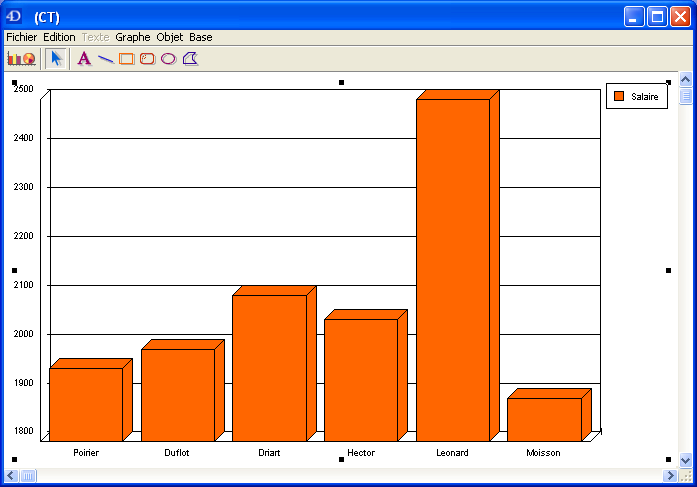Choose the line drawing tool
Viewport: 697px width, 487px height.
[105, 59]
